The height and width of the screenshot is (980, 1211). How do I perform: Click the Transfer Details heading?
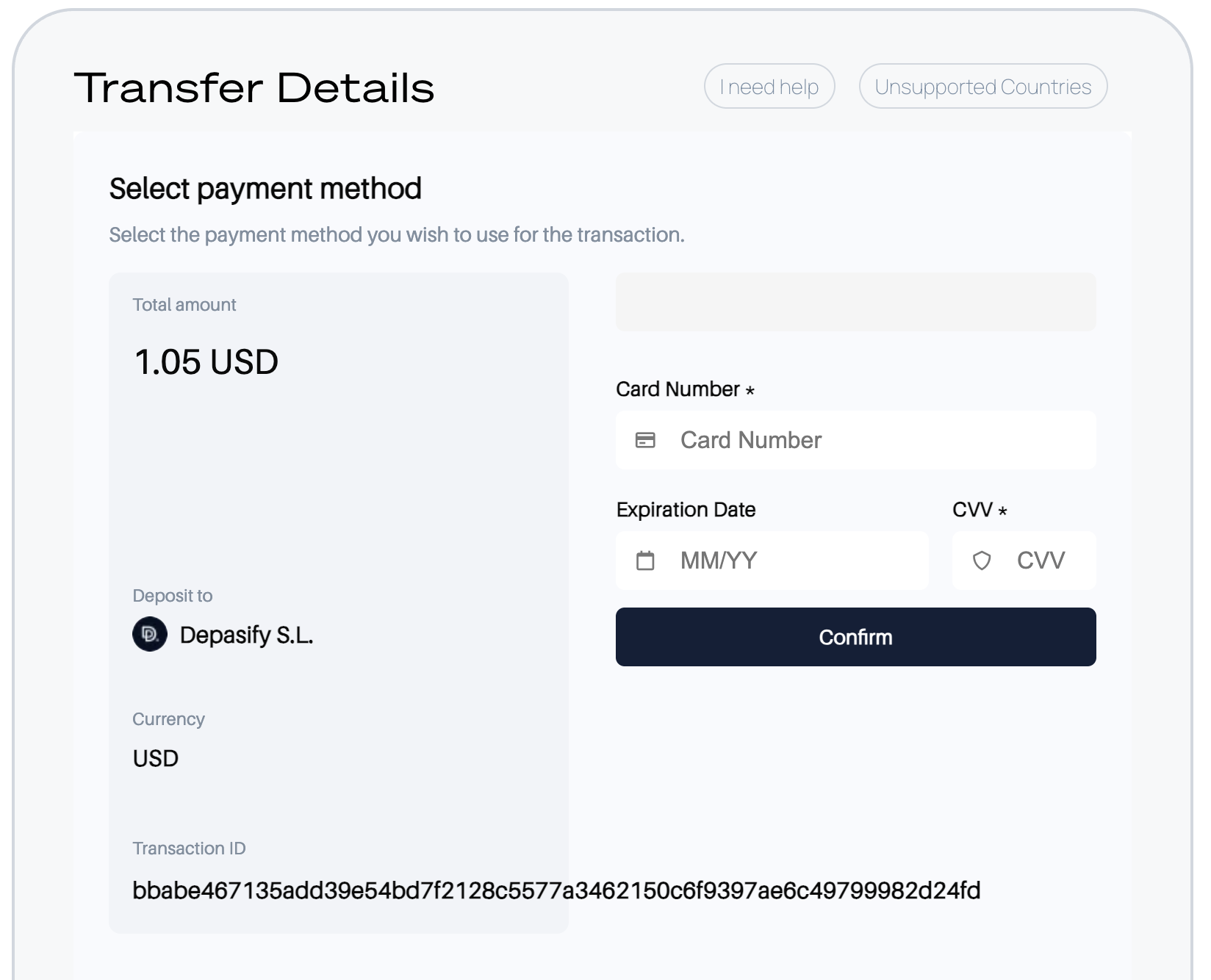coord(254,88)
